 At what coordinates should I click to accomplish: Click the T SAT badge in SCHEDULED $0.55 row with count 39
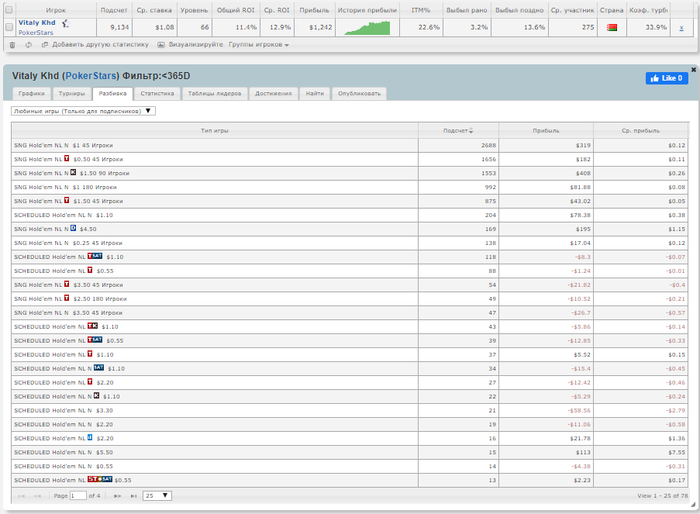click(x=95, y=340)
